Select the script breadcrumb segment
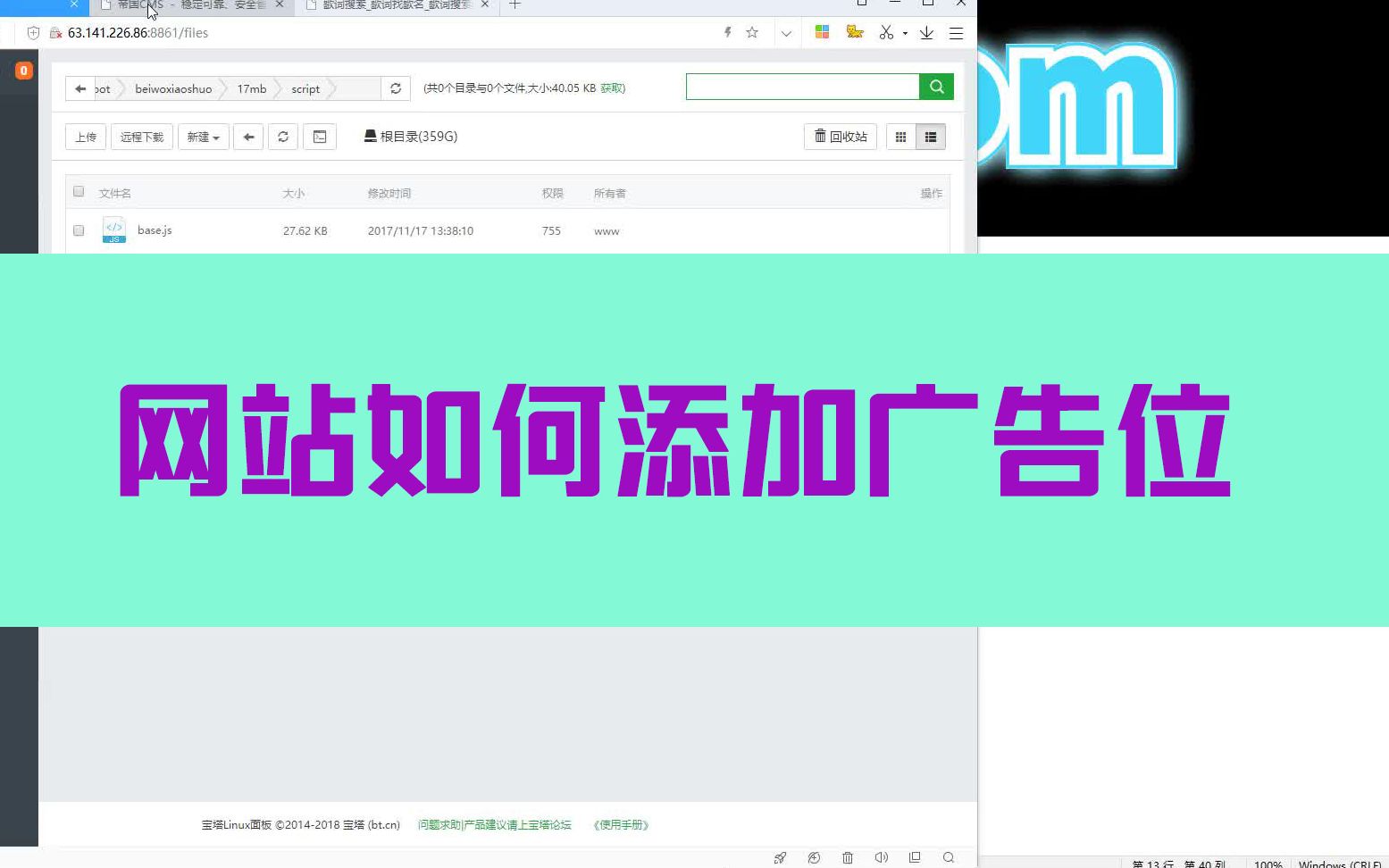Viewport: 1389px width, 868px height. [x=305, y=88]
